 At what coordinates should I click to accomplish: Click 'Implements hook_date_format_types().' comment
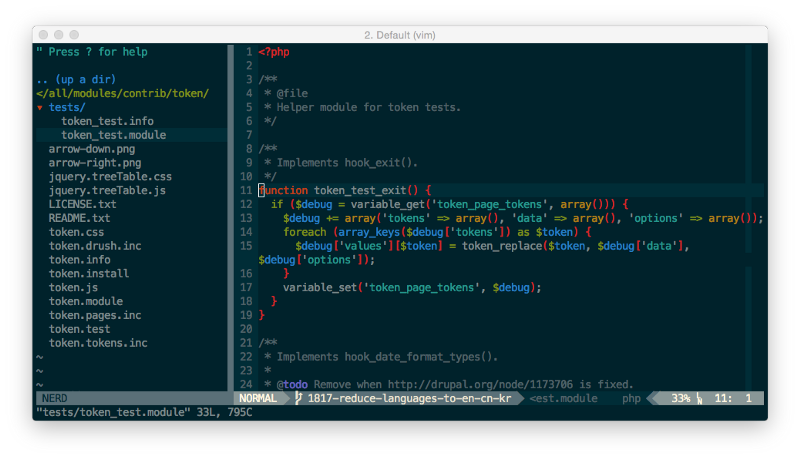[x=387, y=356]
